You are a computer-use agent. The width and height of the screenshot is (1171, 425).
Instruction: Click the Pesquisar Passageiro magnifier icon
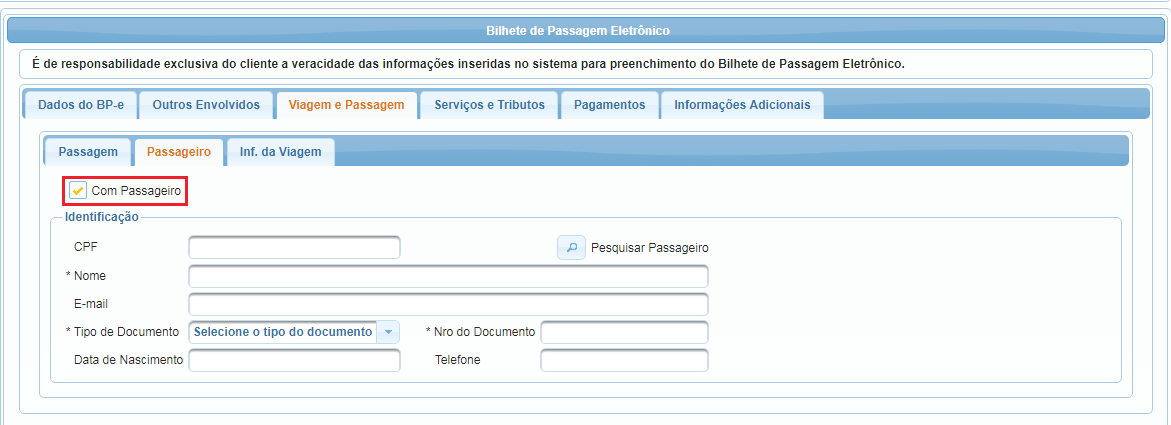(571, 247)
